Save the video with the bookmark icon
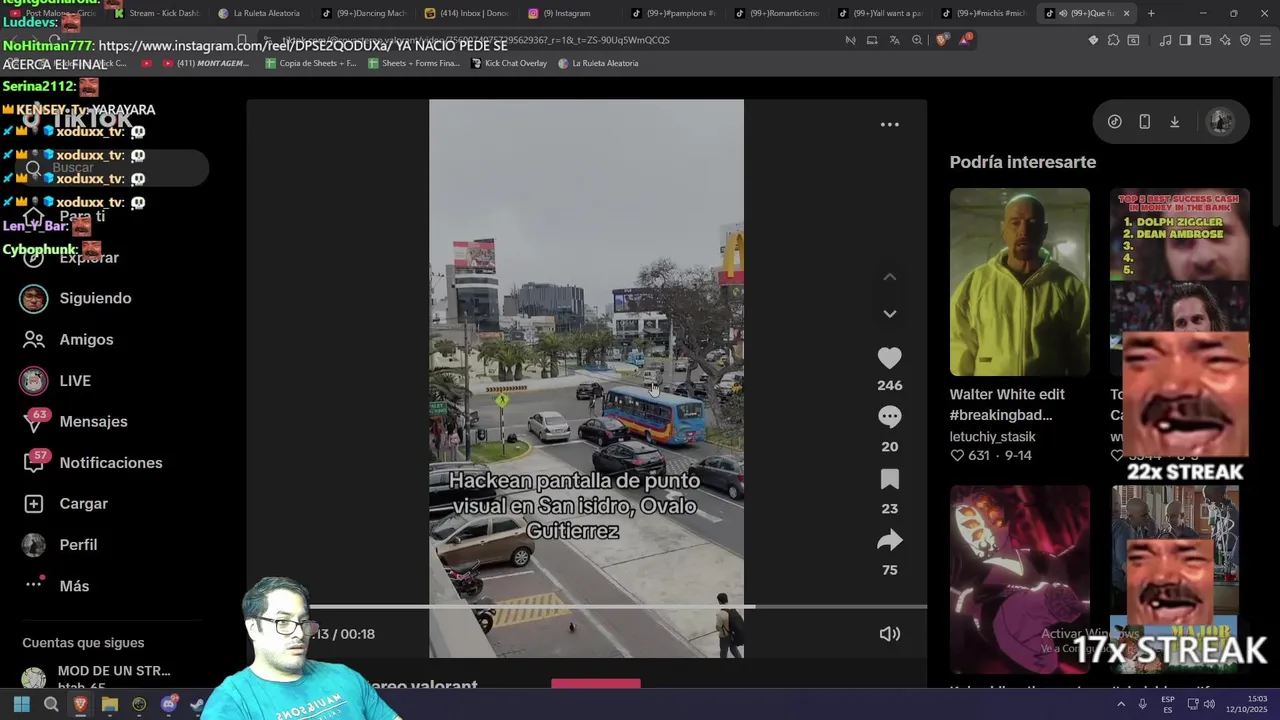 (889, 479)
